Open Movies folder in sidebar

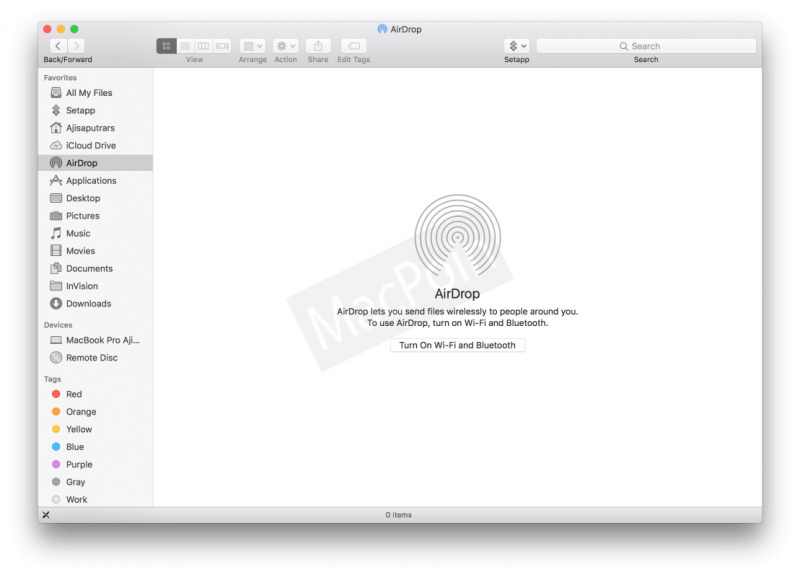pos(95,251)
